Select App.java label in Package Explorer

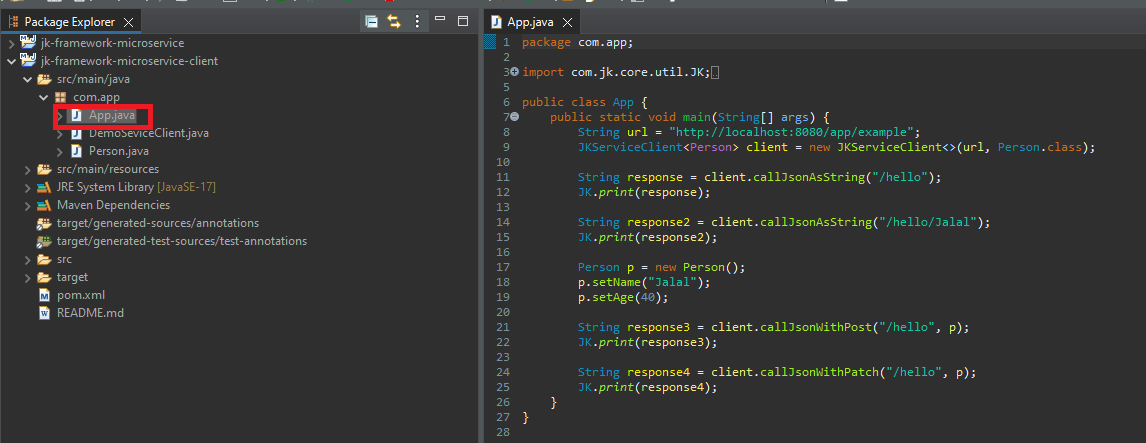click(x=112, y=116)
